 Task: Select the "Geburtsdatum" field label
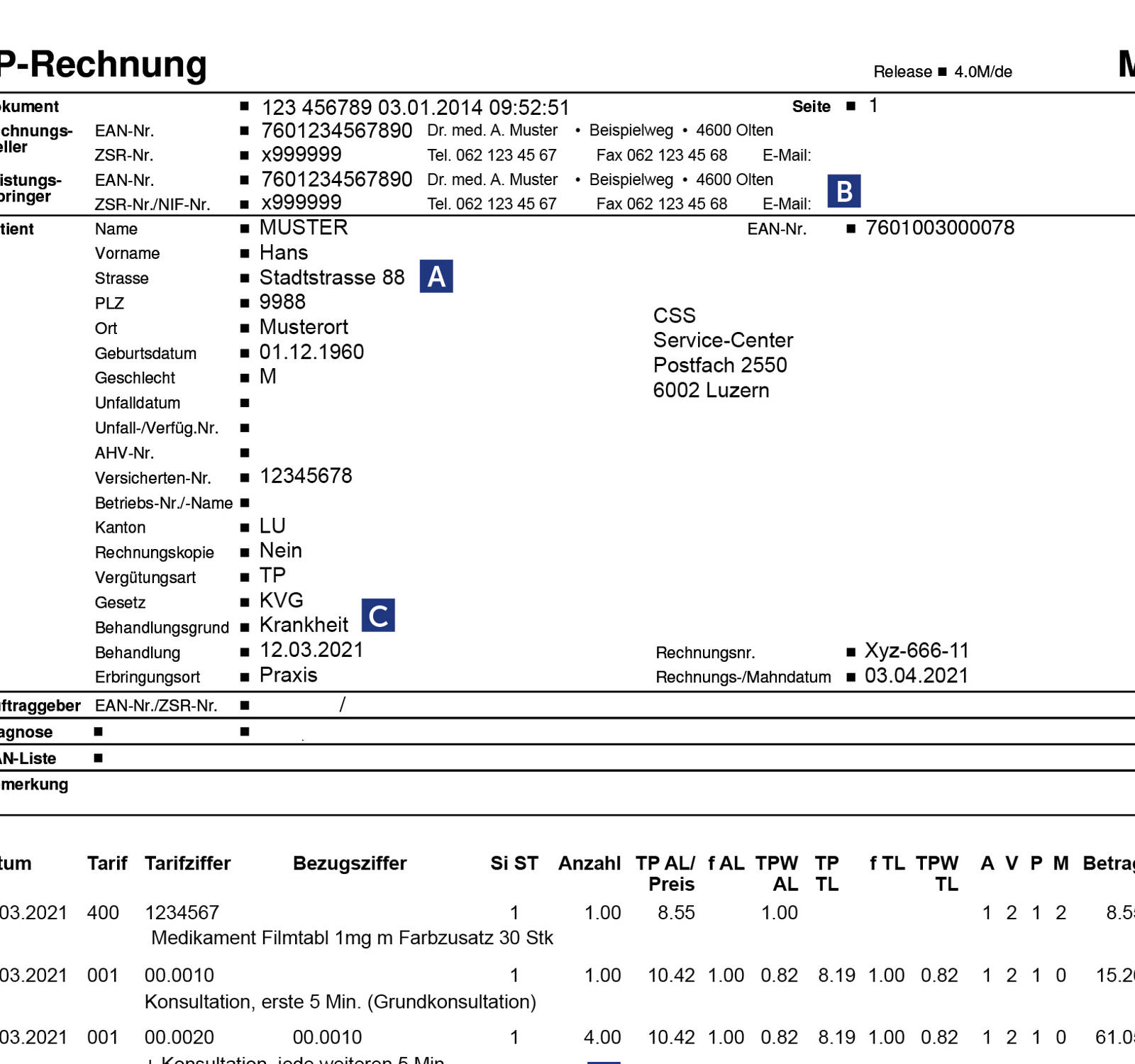coord(145,353)
